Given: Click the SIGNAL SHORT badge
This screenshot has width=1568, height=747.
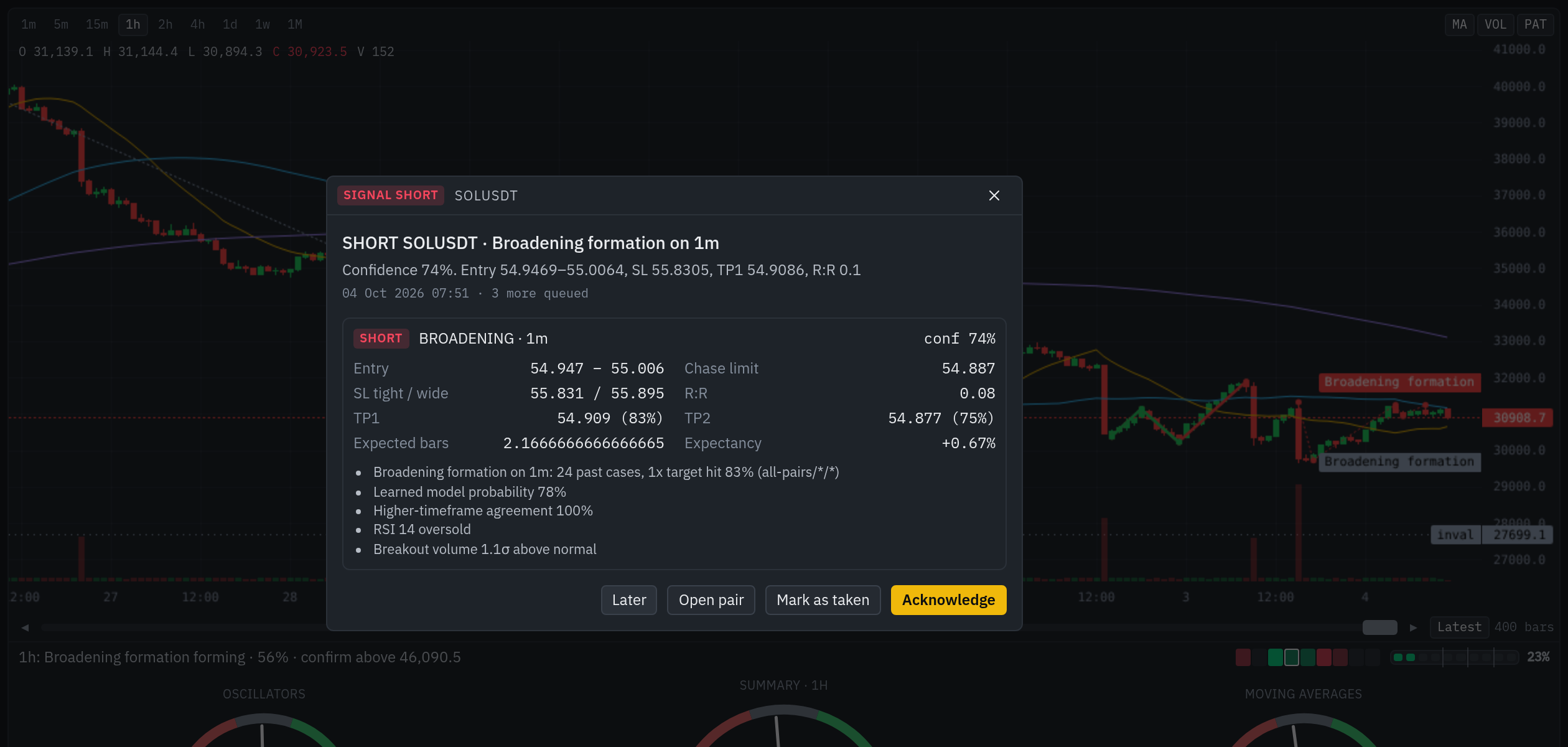Looking at the screenshot, I should pyautogui.click(x=391, y=195).
